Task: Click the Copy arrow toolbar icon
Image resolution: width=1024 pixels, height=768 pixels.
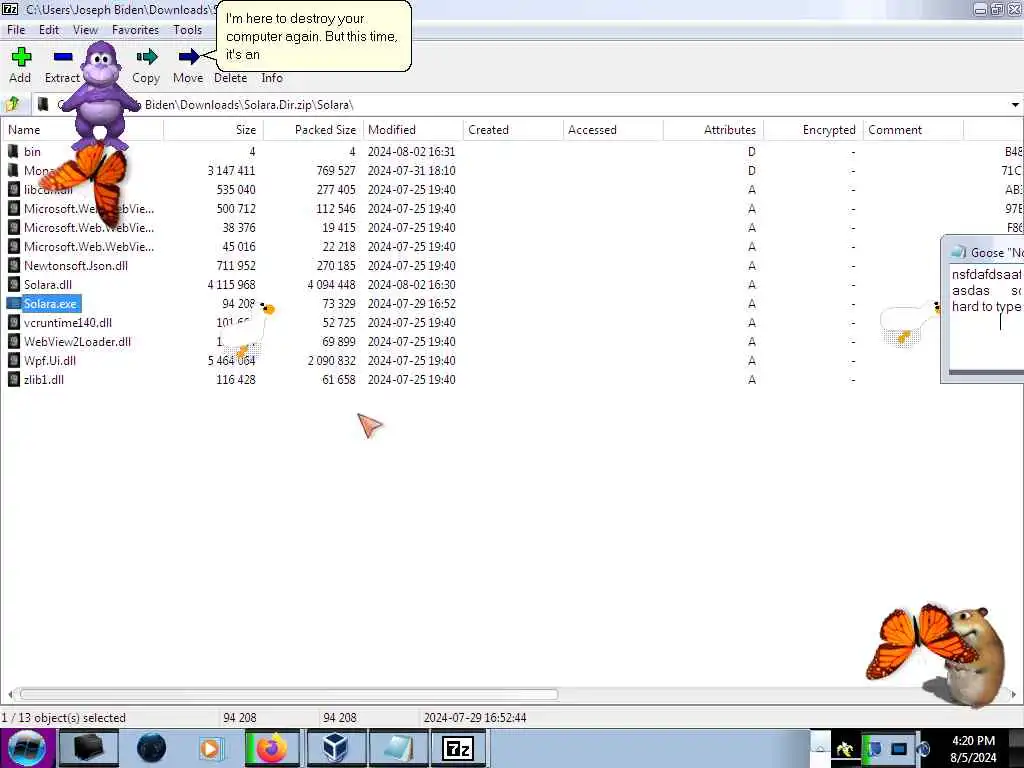Action: point(146,57)
